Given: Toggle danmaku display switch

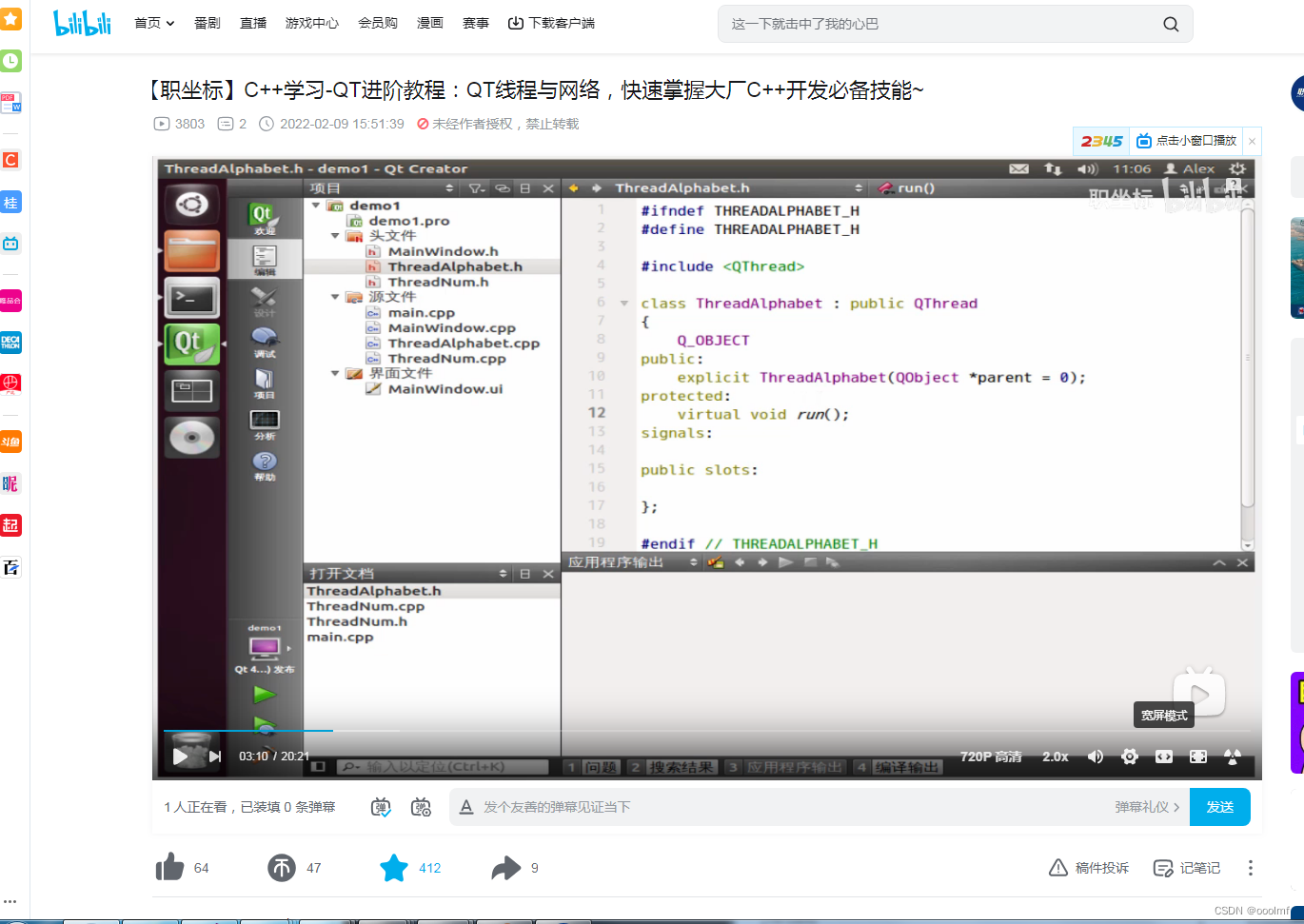Looking at the screenshot, I should tap(381, 807).
